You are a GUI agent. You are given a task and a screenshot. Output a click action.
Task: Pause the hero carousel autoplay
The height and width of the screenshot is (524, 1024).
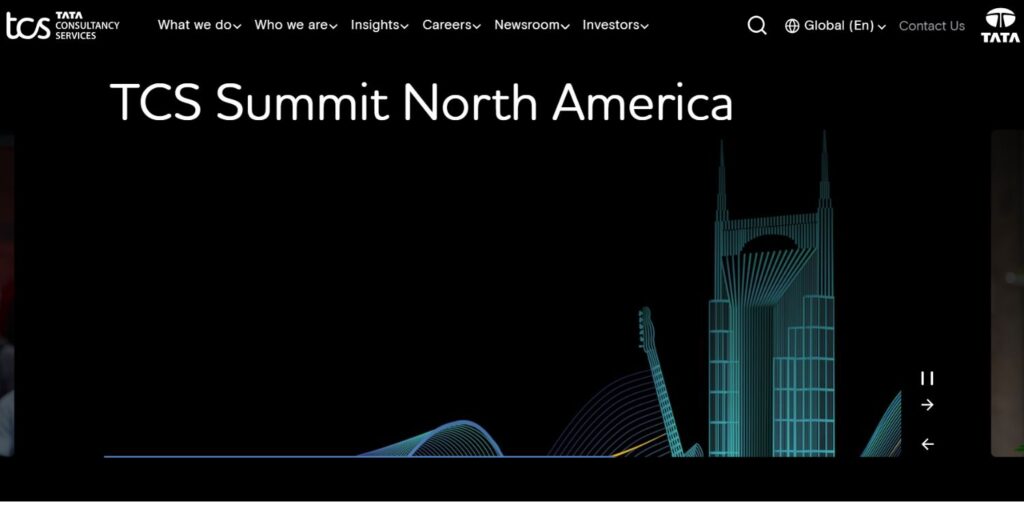click(x=927, y=378)
